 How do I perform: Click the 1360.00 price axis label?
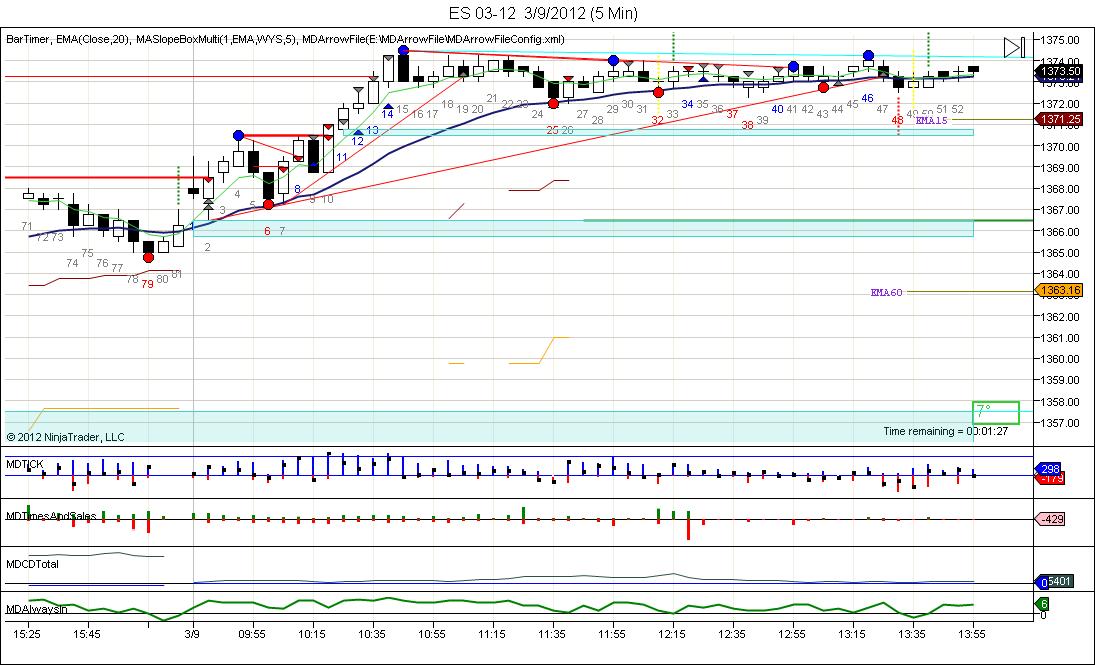coord(1060,359)
